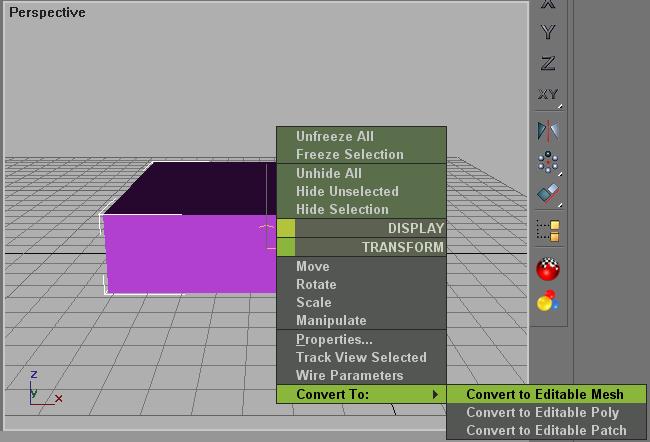Open the Array tool icon
Image resolution: width=650 pixels, height=442 pixels.
[x=548, y=162]
